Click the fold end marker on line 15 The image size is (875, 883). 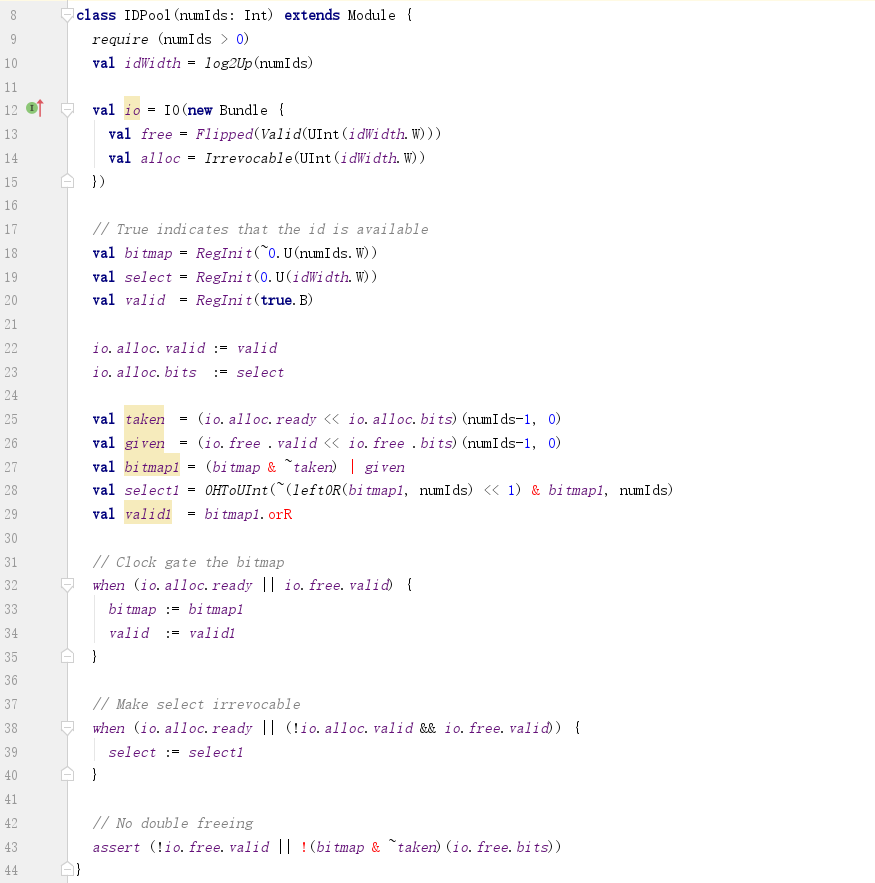pyautogui.click(x=67, y=181)
